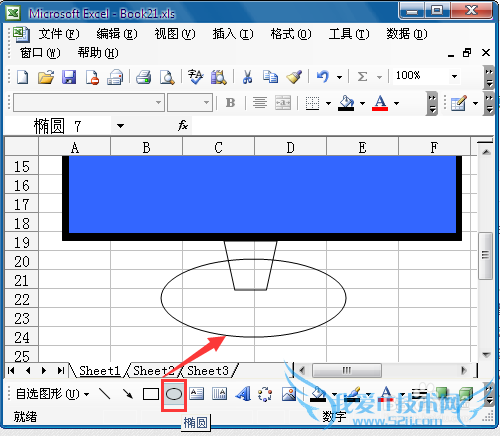Screen dimensions: 500x436
Task: Apply fill color paint bucket
Action: [346, 103]
